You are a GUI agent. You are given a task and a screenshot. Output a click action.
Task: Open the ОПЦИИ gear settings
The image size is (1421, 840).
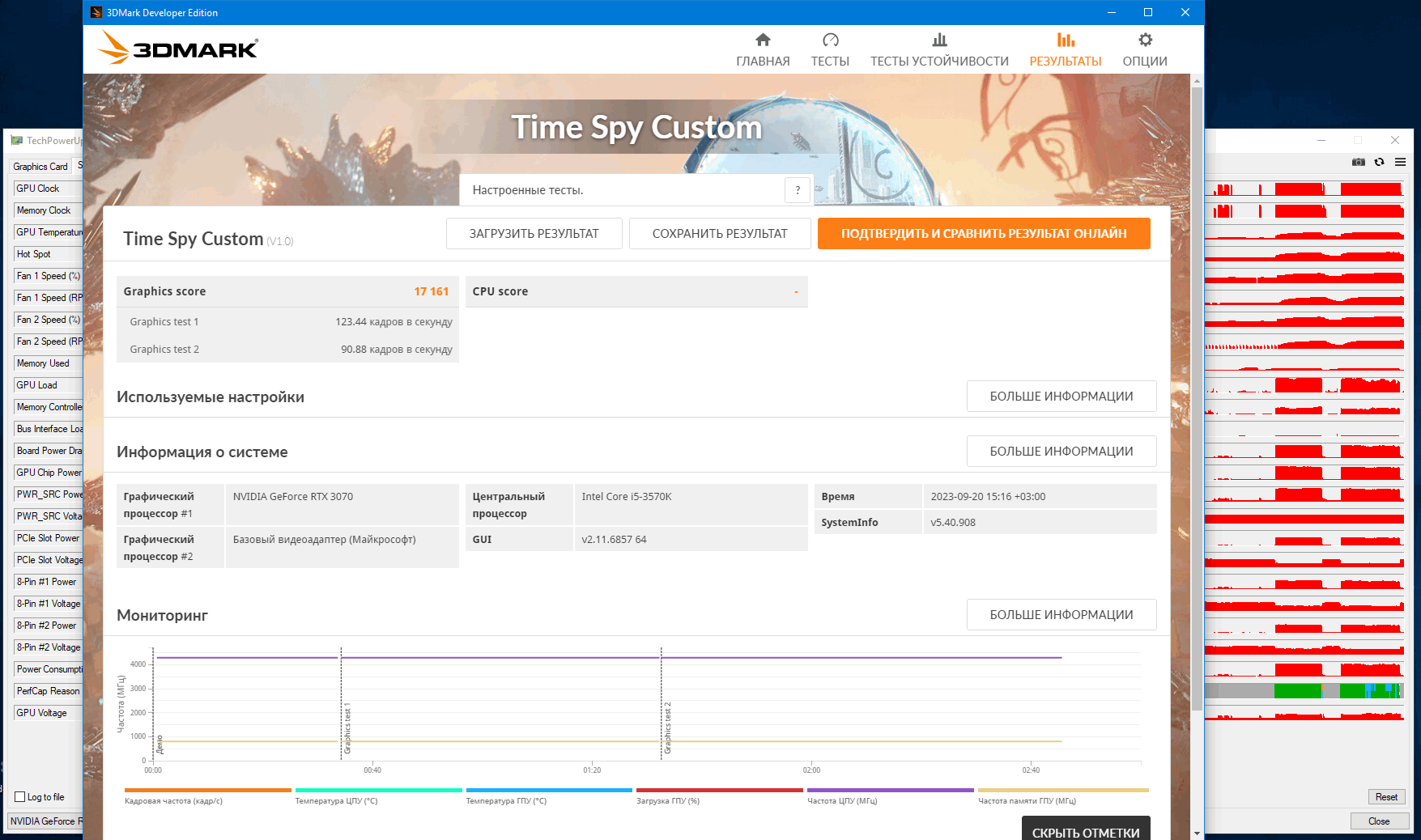coord(1145,50)
